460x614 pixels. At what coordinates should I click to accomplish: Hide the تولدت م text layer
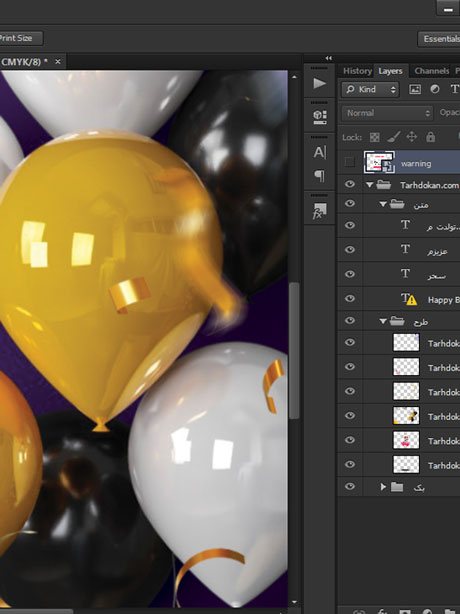tap(350, 225)
